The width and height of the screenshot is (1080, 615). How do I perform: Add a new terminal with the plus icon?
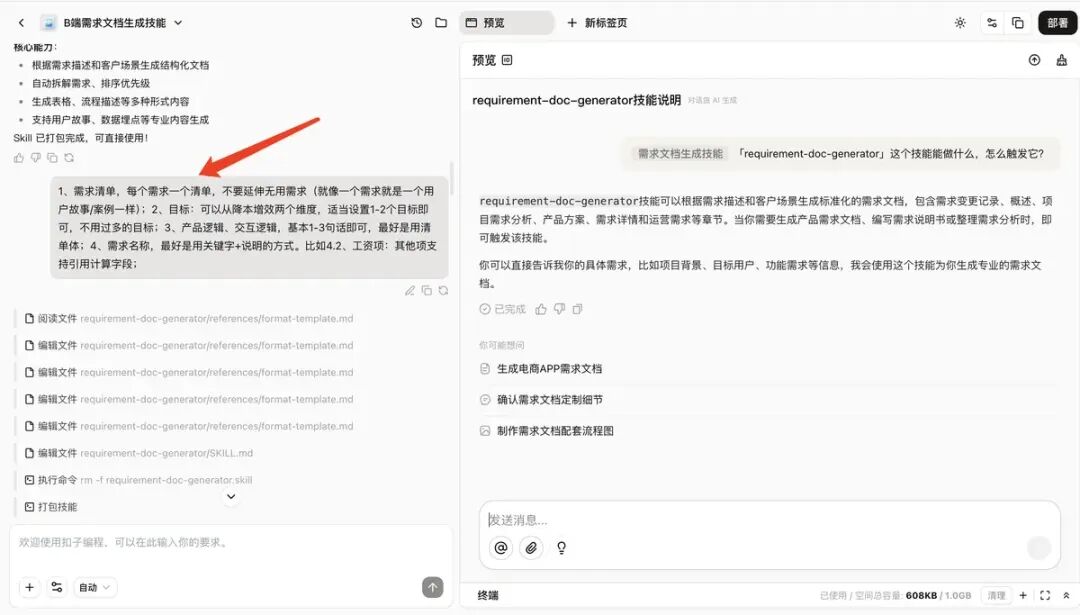(x=1023, y=596)
